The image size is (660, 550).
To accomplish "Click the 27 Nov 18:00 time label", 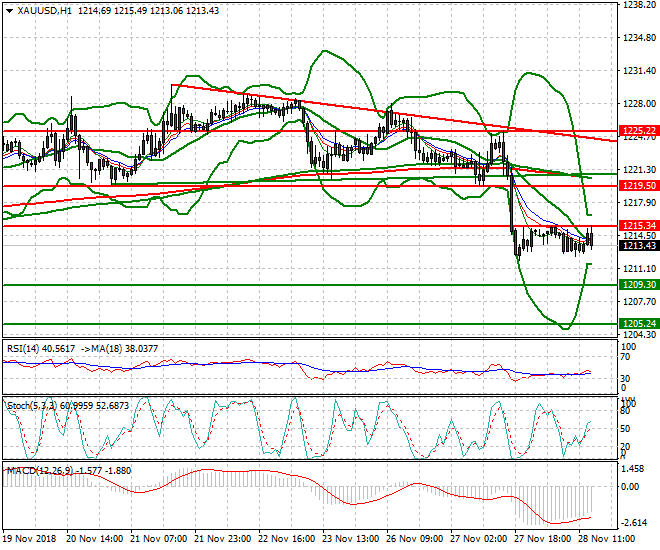I will pyautogui.click(x=543, y=539).
